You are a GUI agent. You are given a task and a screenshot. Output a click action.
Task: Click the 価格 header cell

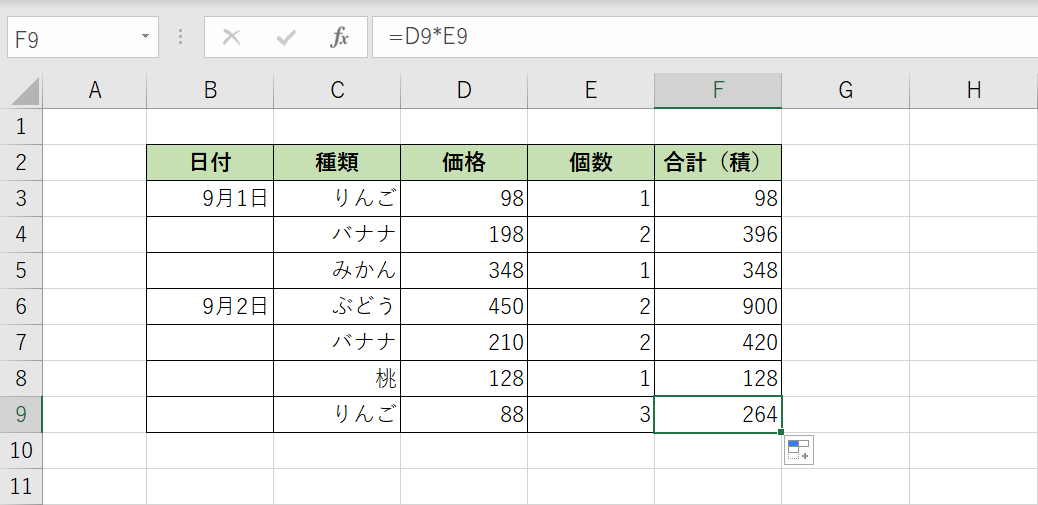[464, 163]
